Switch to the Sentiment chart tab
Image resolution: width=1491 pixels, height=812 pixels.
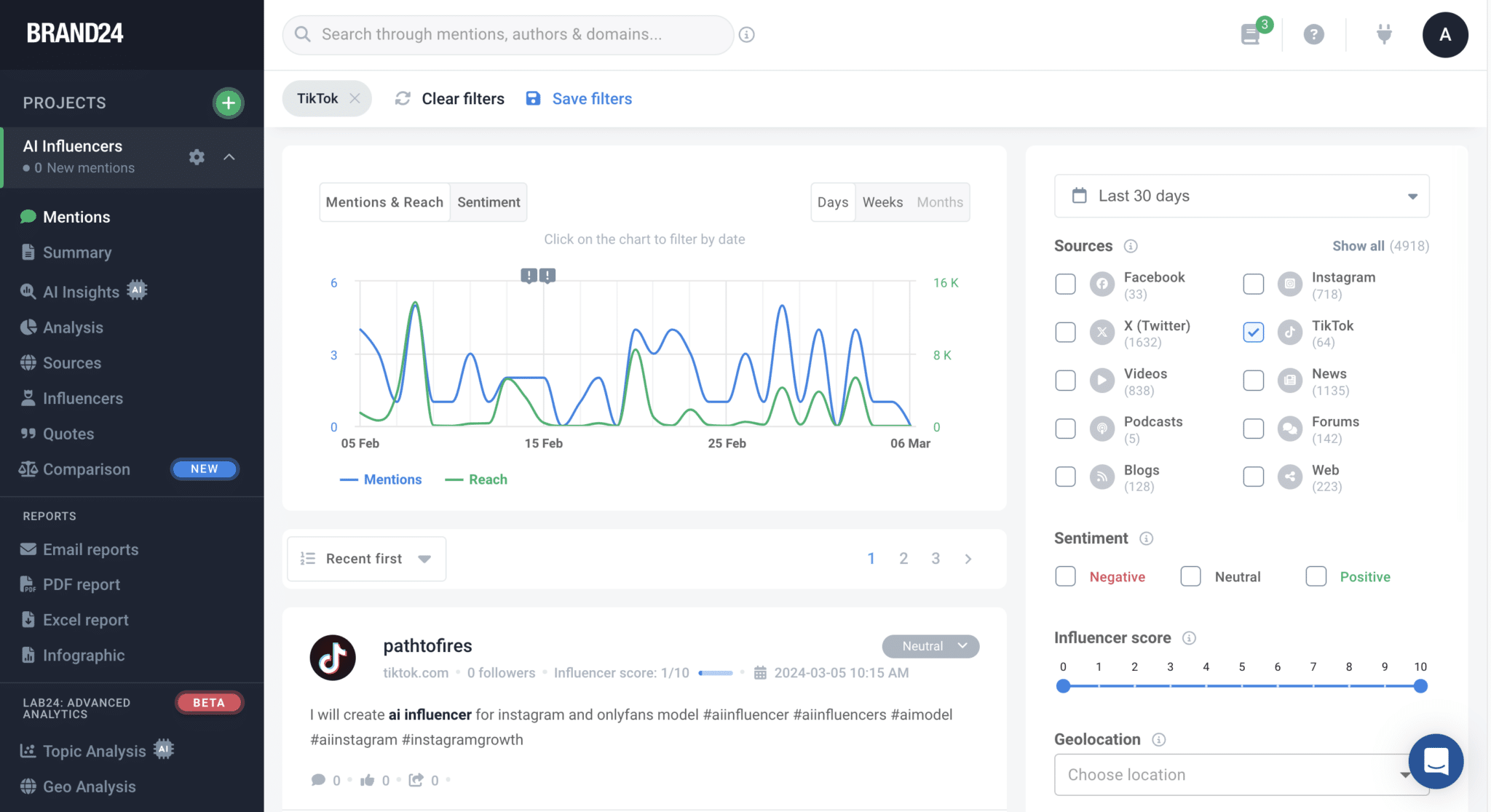point(489,202)
